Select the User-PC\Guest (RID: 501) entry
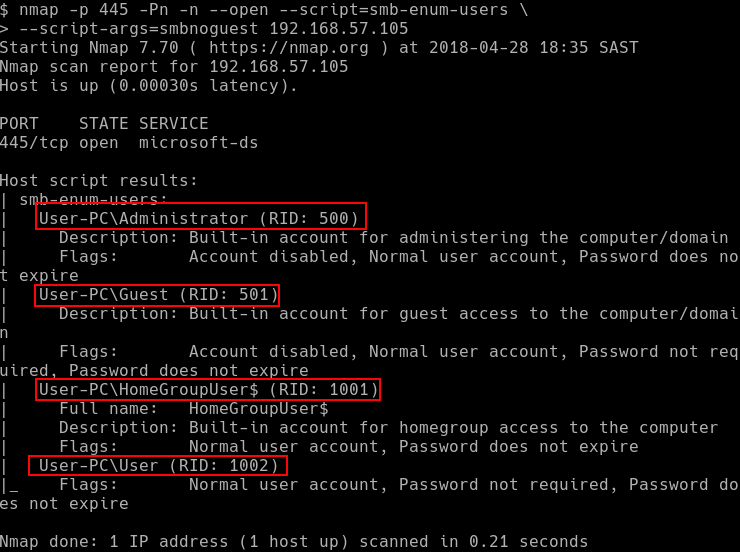Viewport: 740px width, 552px height. pyautogui.click(x=158, y=294)
